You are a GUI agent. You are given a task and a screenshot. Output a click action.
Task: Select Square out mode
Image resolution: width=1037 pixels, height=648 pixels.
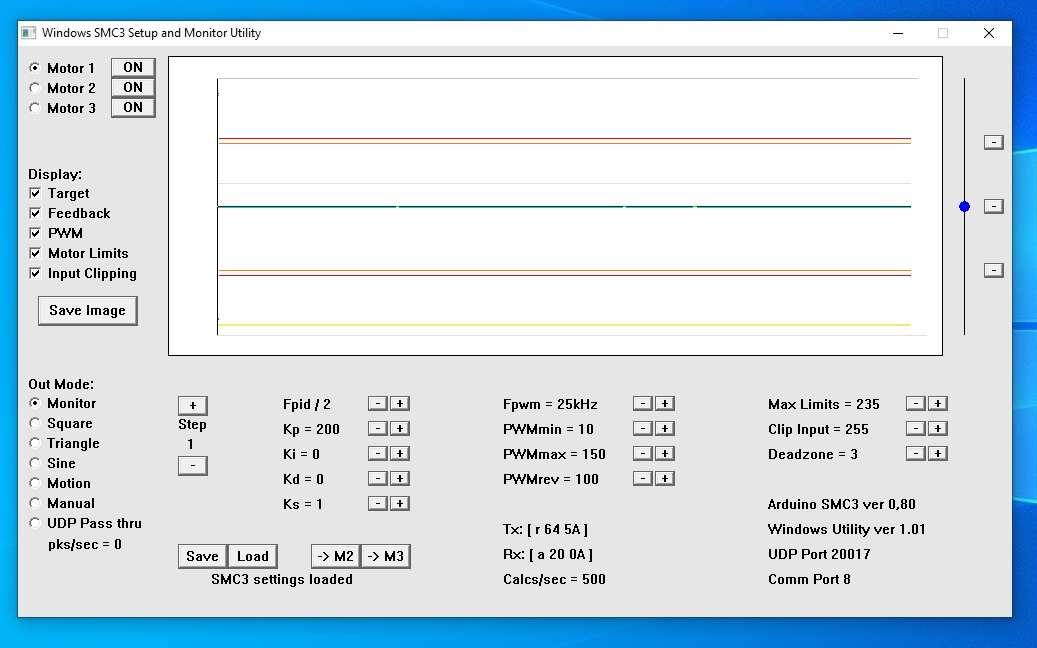(x=34, y=423)
